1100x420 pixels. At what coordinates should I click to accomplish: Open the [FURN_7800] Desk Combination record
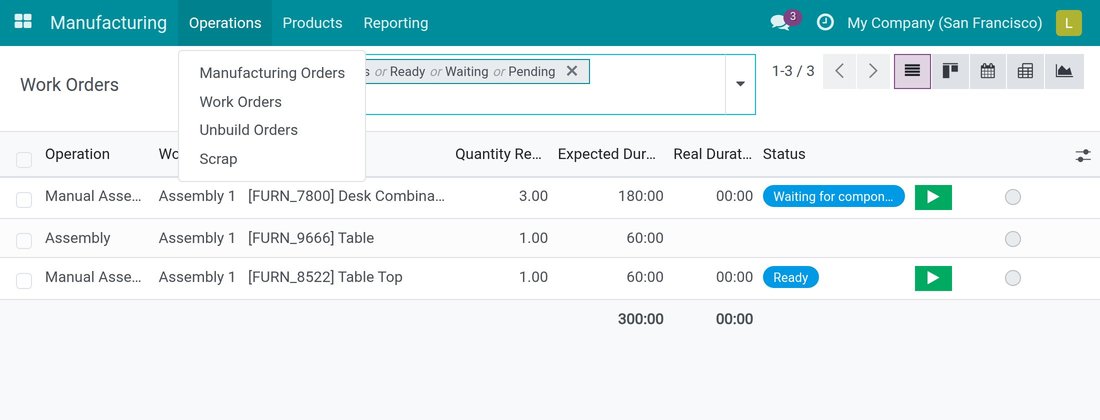346,196
